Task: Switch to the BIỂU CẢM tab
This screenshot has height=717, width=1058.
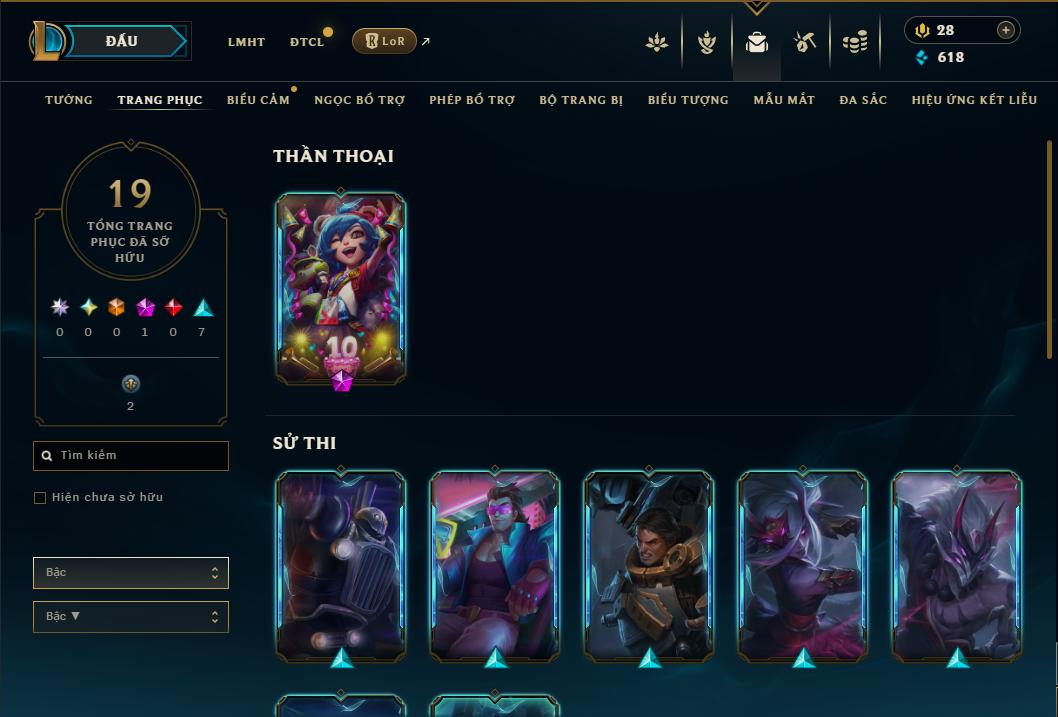Action: [x=258, y=100]
